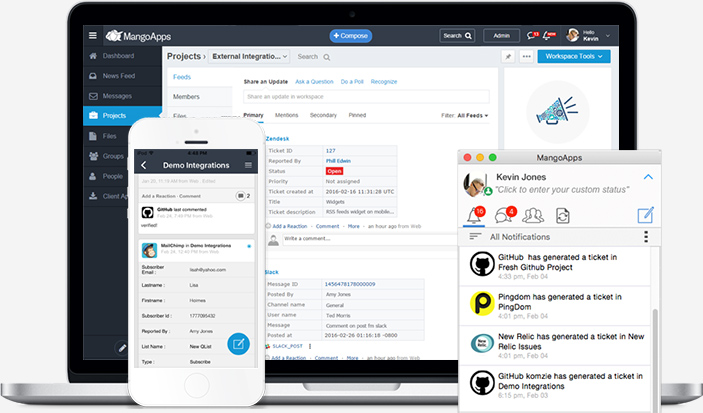Open the hamburger menu in MangoApps header

click(93, 35)
